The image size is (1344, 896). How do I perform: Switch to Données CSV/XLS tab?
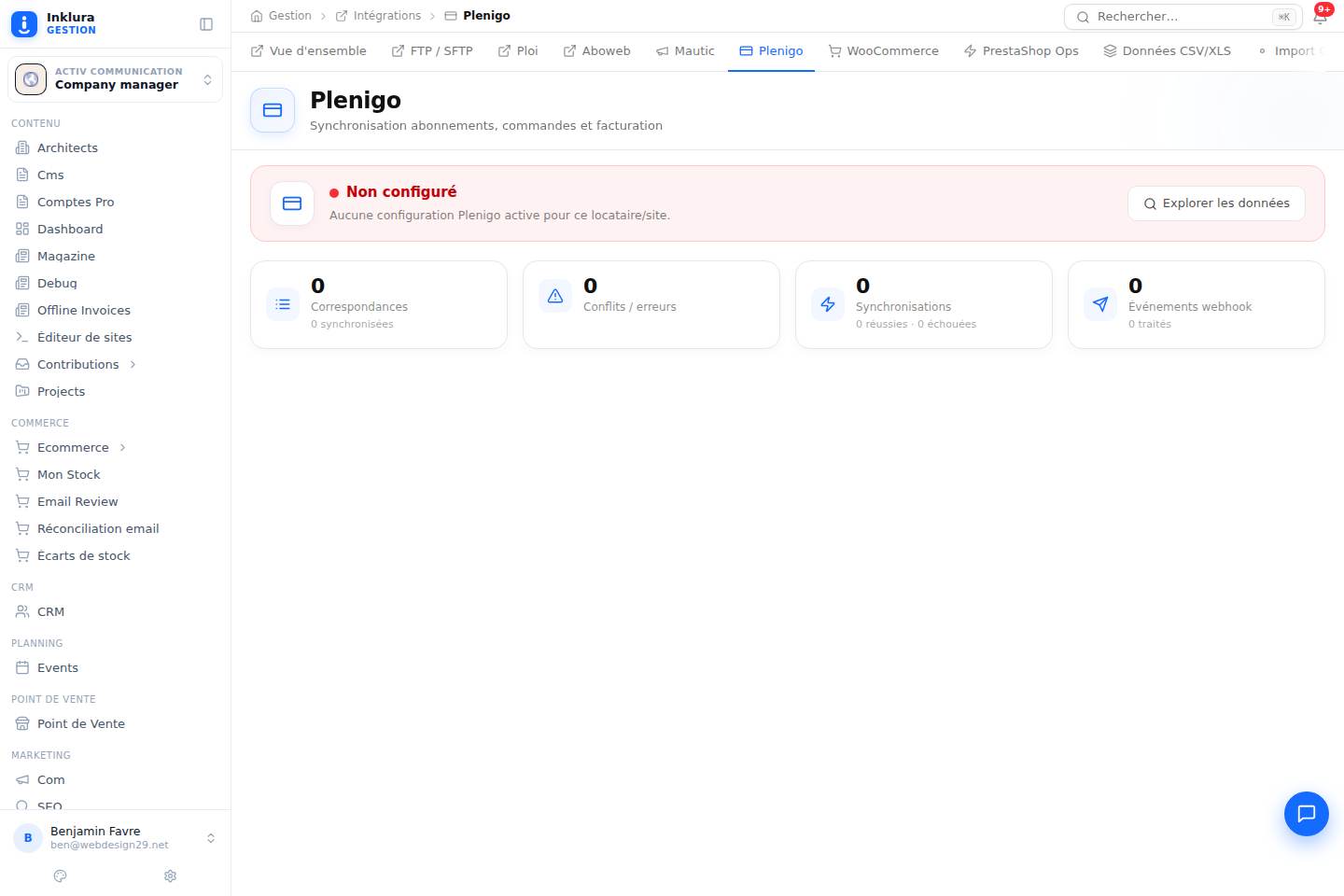click(1167, 51)
